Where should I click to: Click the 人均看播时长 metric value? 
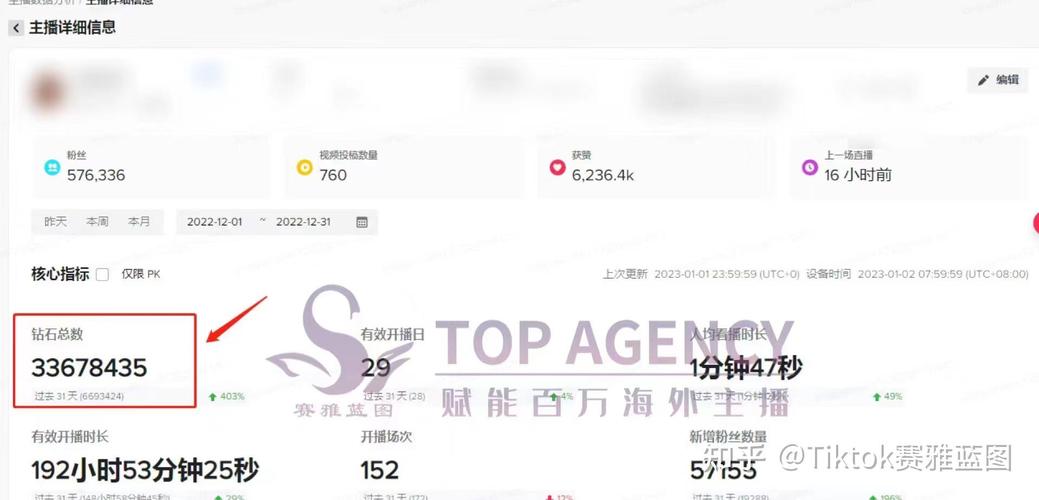coord(745,368)
